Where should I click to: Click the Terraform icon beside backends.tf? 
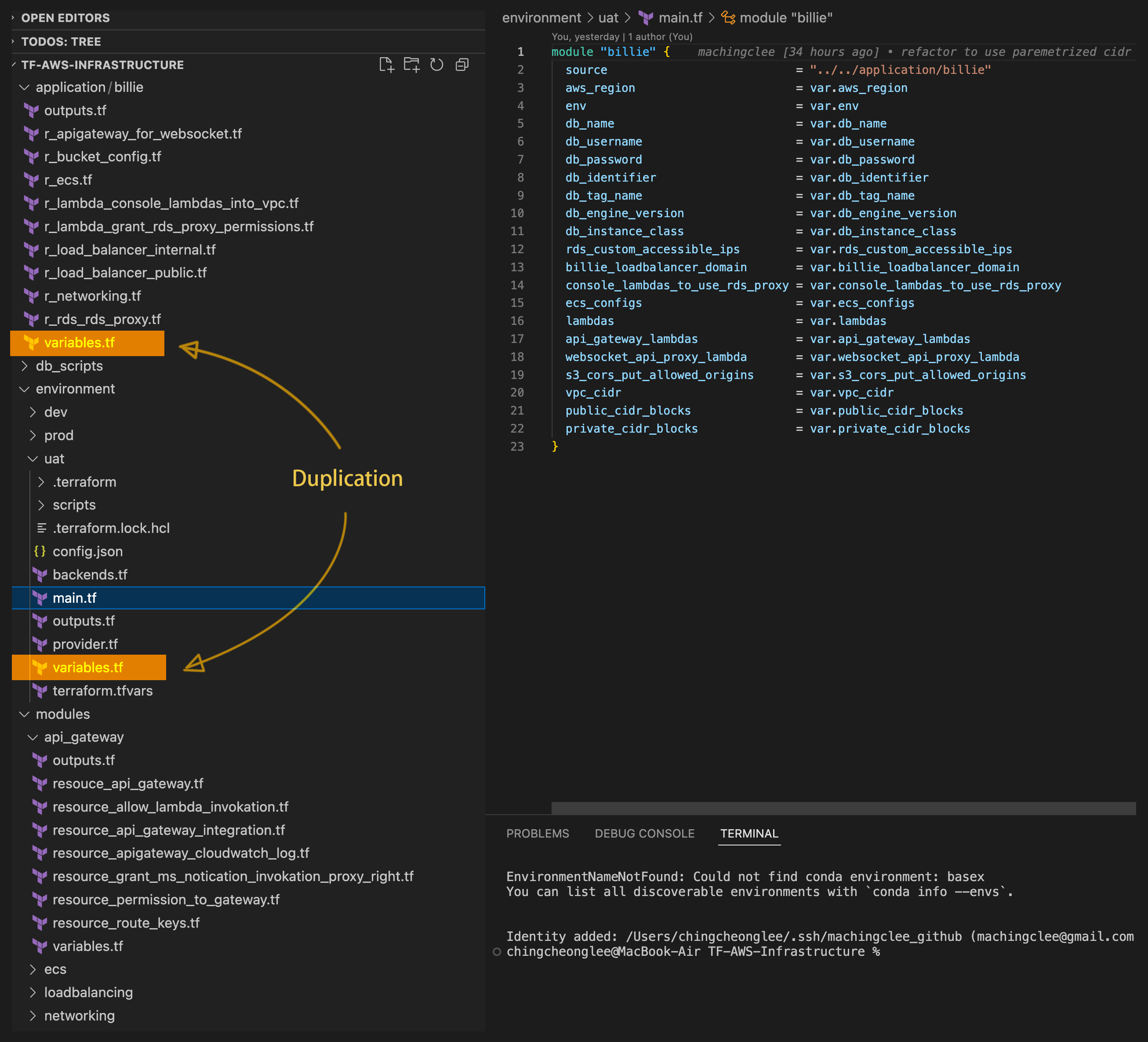pyautogui.click(x=40, y=575)
